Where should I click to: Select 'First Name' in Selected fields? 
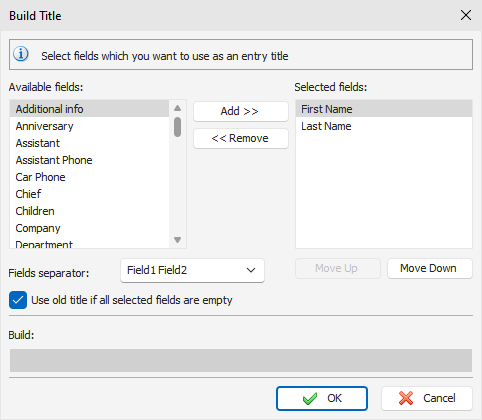pos(384,109)
